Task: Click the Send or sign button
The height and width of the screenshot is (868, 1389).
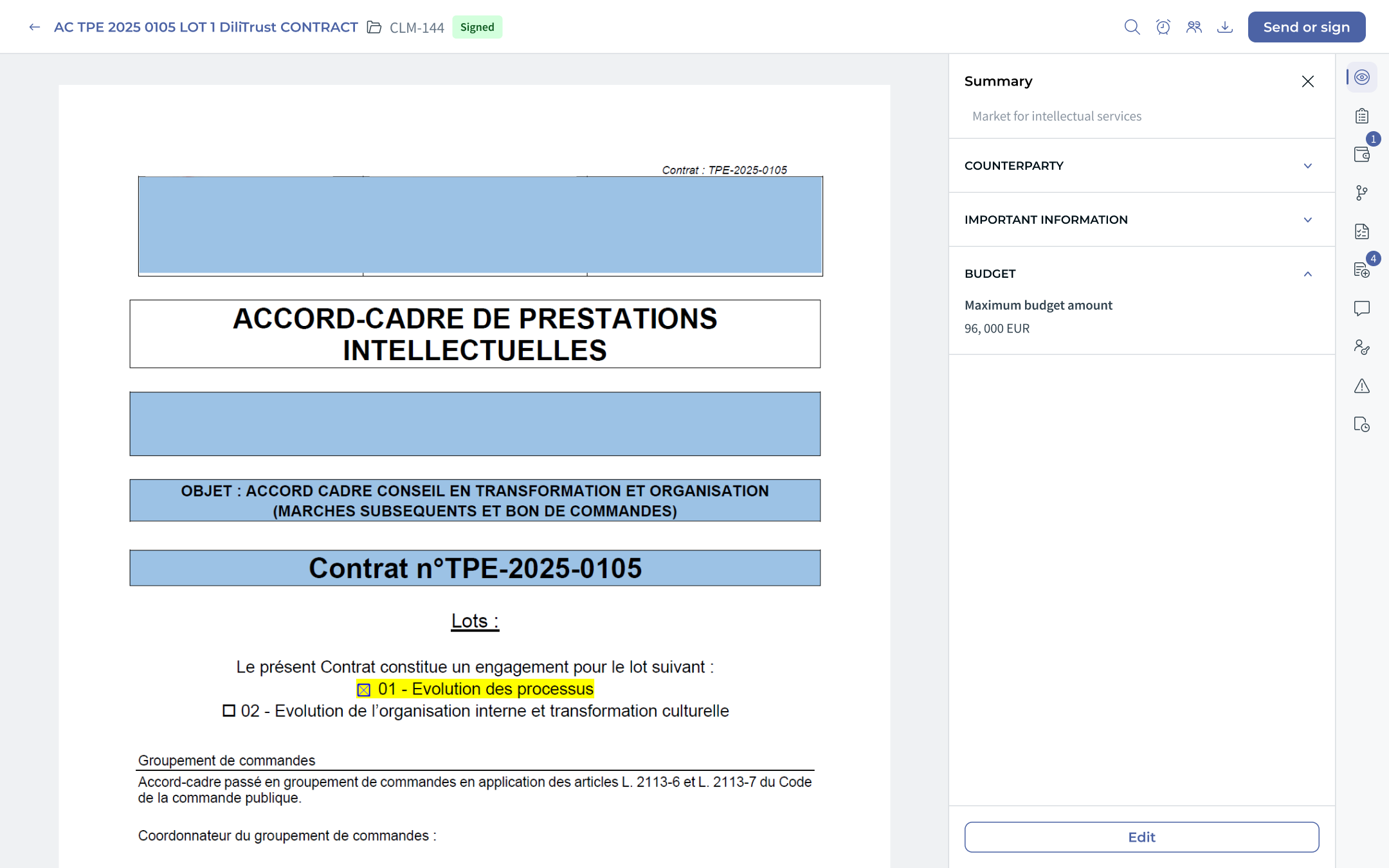Action: coord(1307,27)
